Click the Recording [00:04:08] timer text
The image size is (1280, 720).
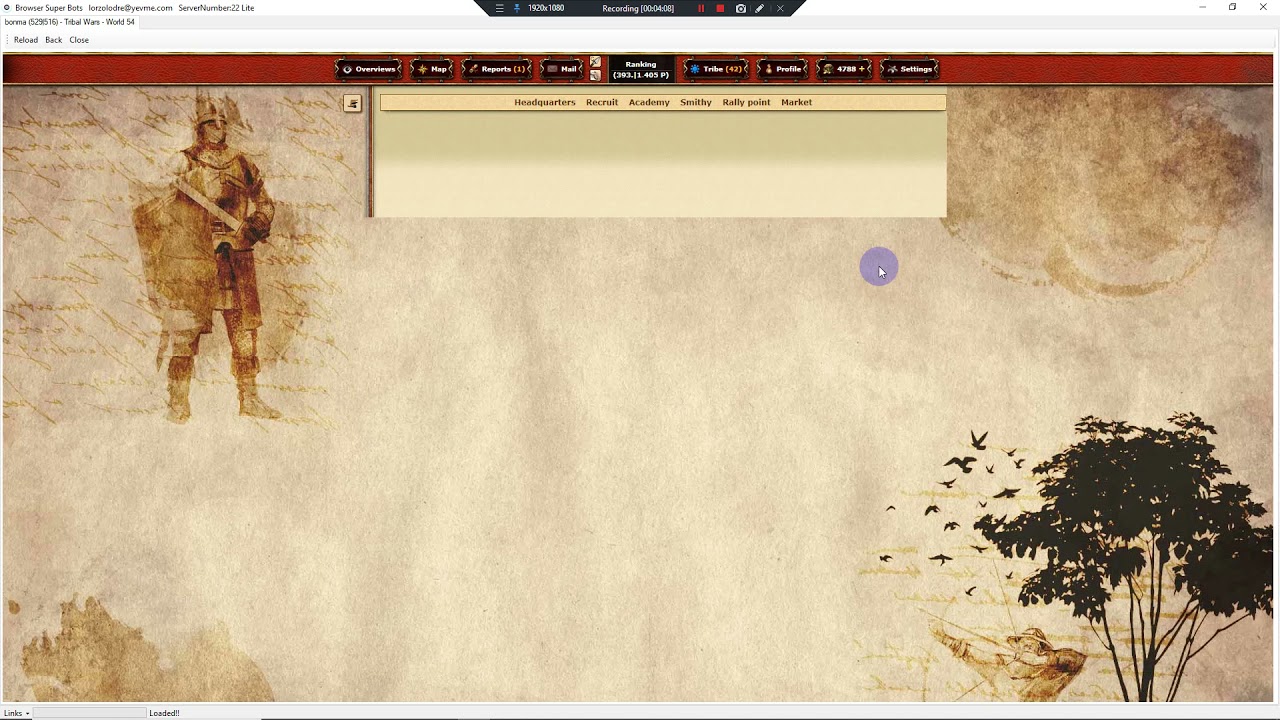(x=638, y=8)
